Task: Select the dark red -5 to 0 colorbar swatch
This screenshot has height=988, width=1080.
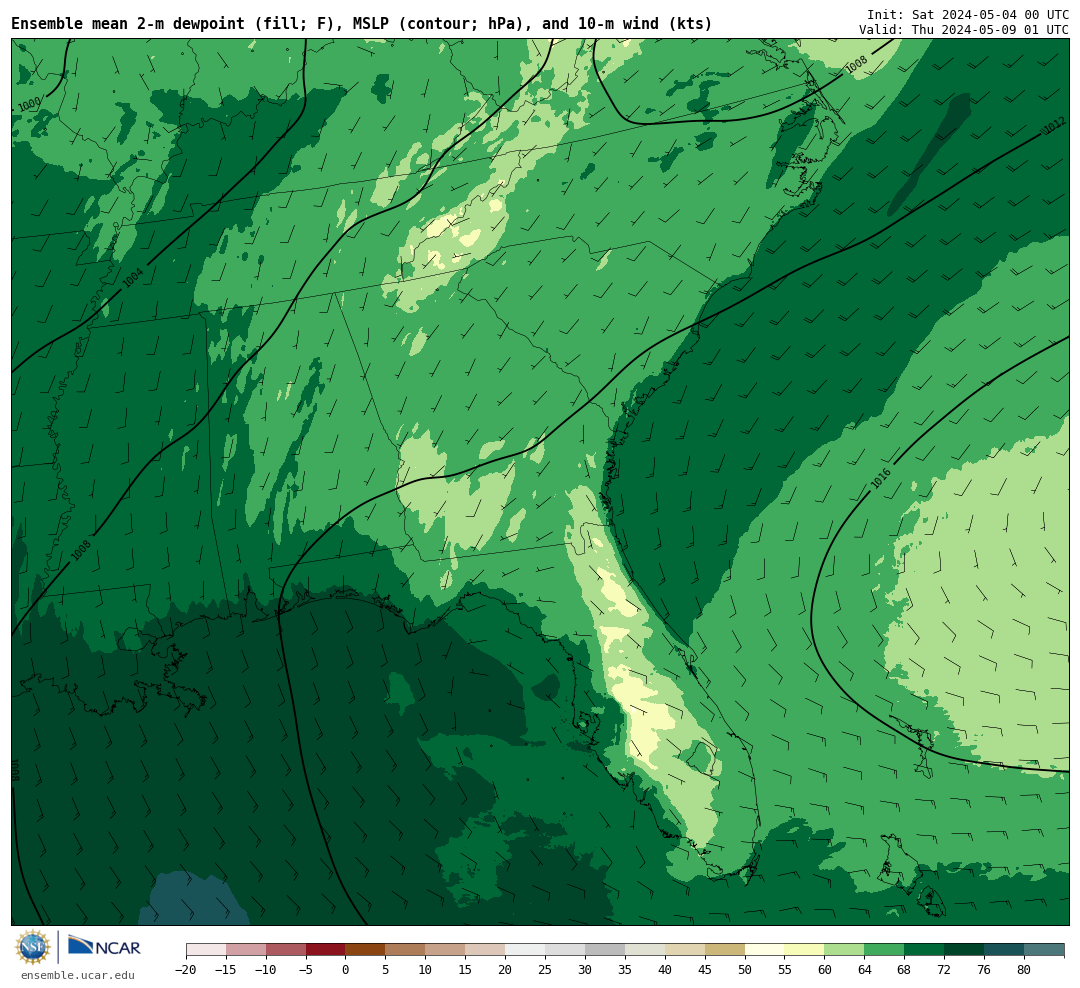Action: (326, 950)
